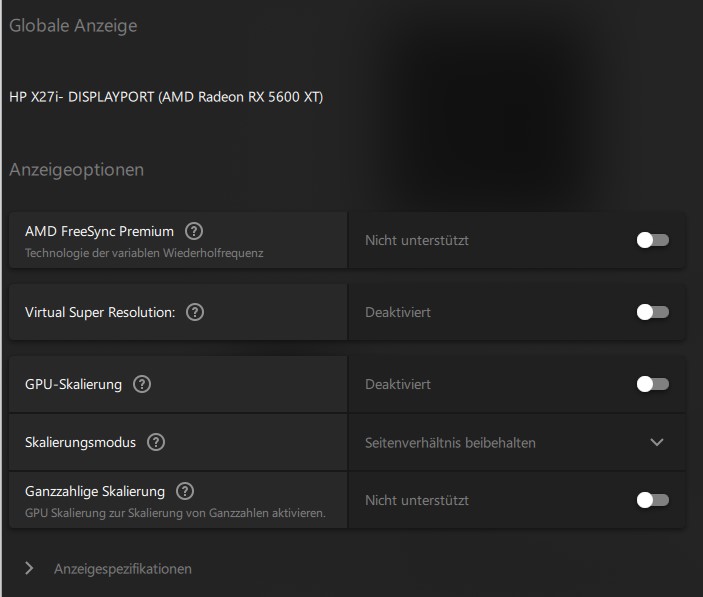This screenshot has width=703, height=597.
Task: Enable the Virtual Super Resolution switch
Action: tap(653, 312)
